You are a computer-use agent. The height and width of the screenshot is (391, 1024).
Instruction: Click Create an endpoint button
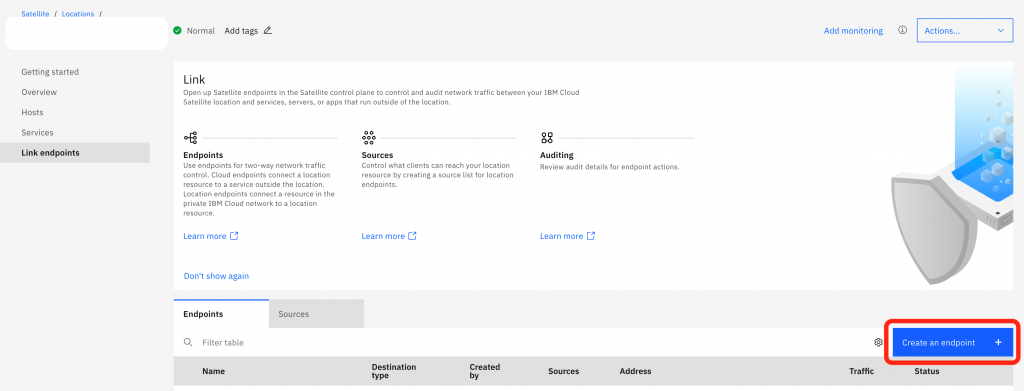[x=953, y=343]
